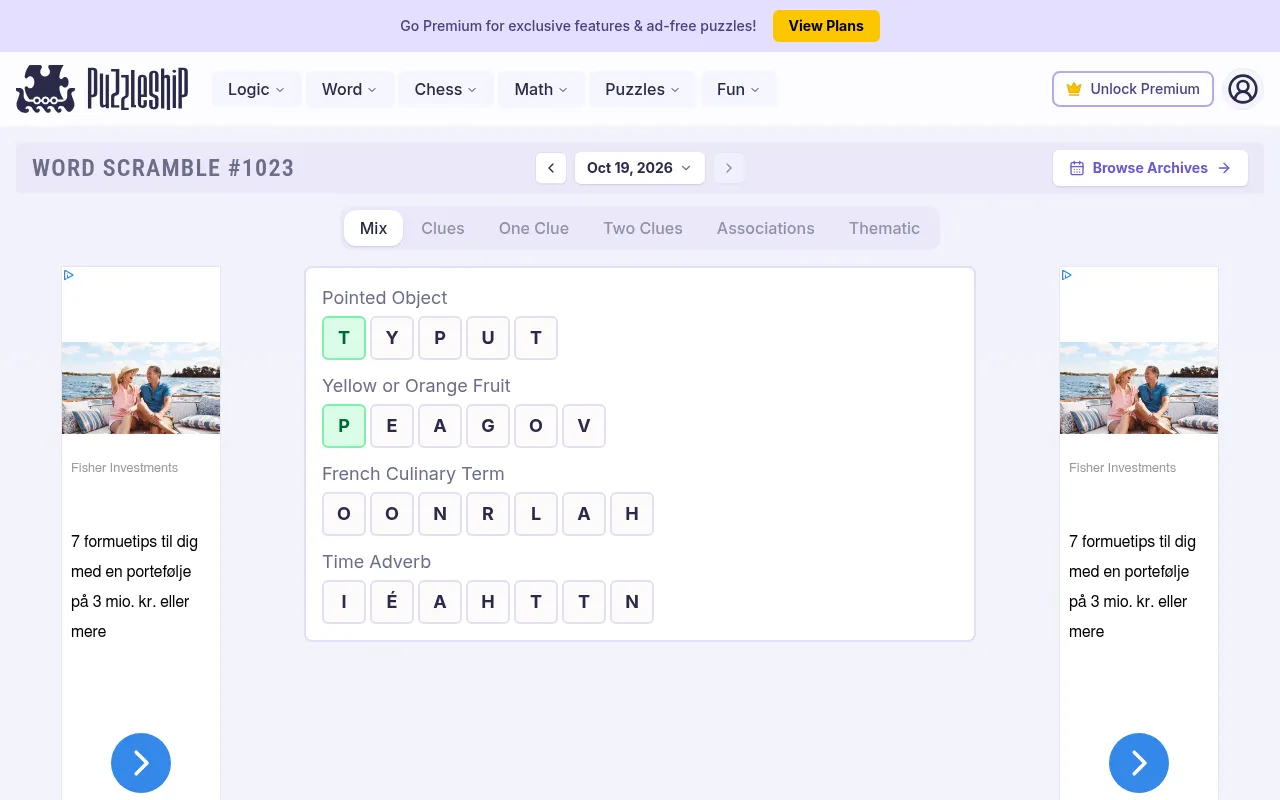Click the AdChoices icon on the right ad
The width and height of the screenshot is (1280, 800).
(1067, 275)
